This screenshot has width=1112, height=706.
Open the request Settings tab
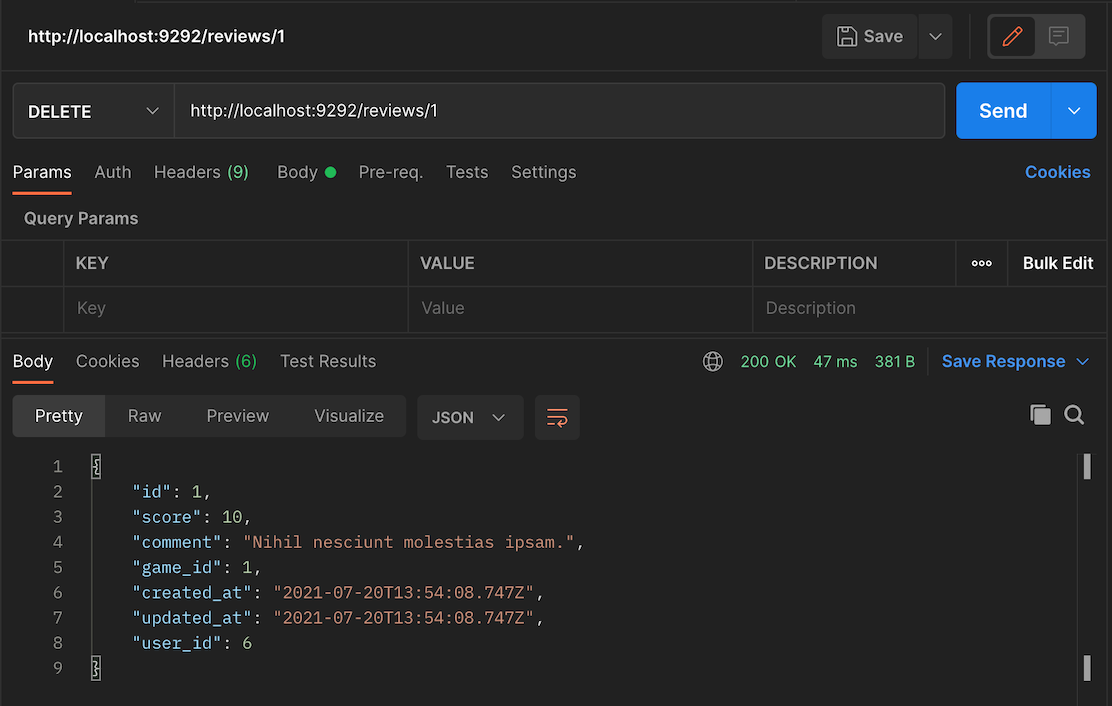coord(543,172)
